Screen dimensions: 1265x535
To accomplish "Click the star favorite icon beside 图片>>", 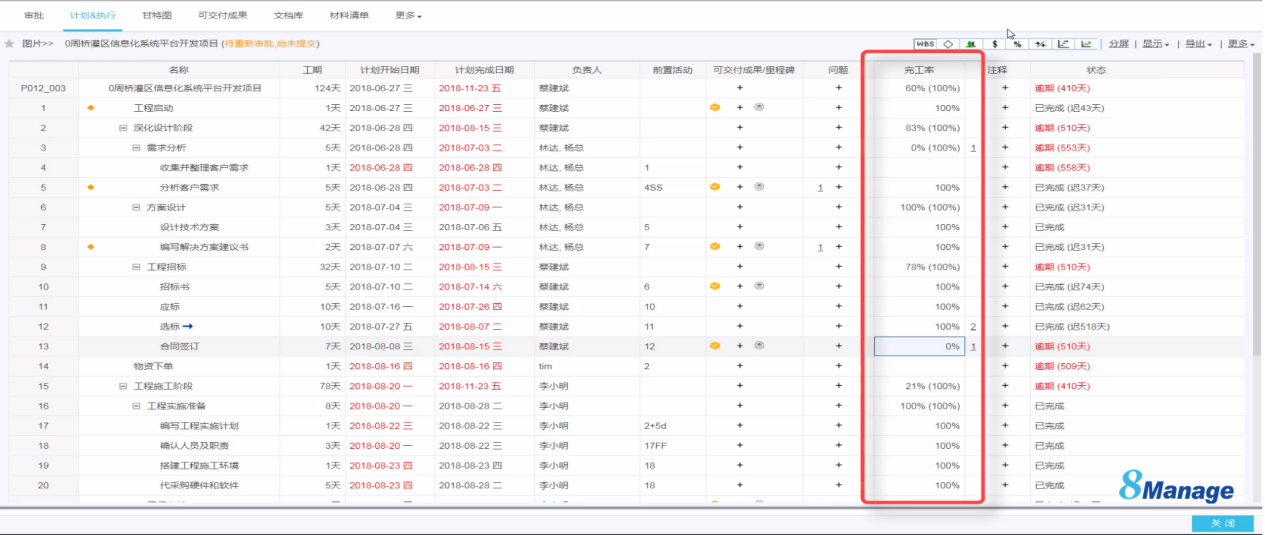I will [9, 44].
